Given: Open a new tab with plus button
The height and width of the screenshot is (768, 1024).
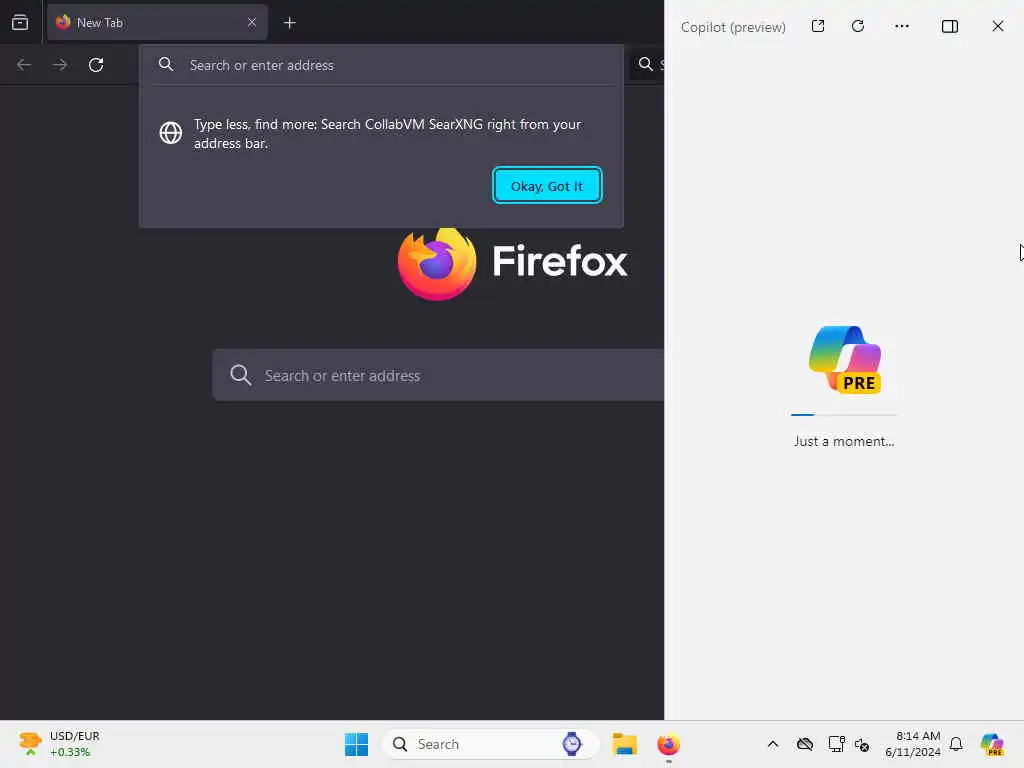Looking at the screenshot, I should (289, 23).
